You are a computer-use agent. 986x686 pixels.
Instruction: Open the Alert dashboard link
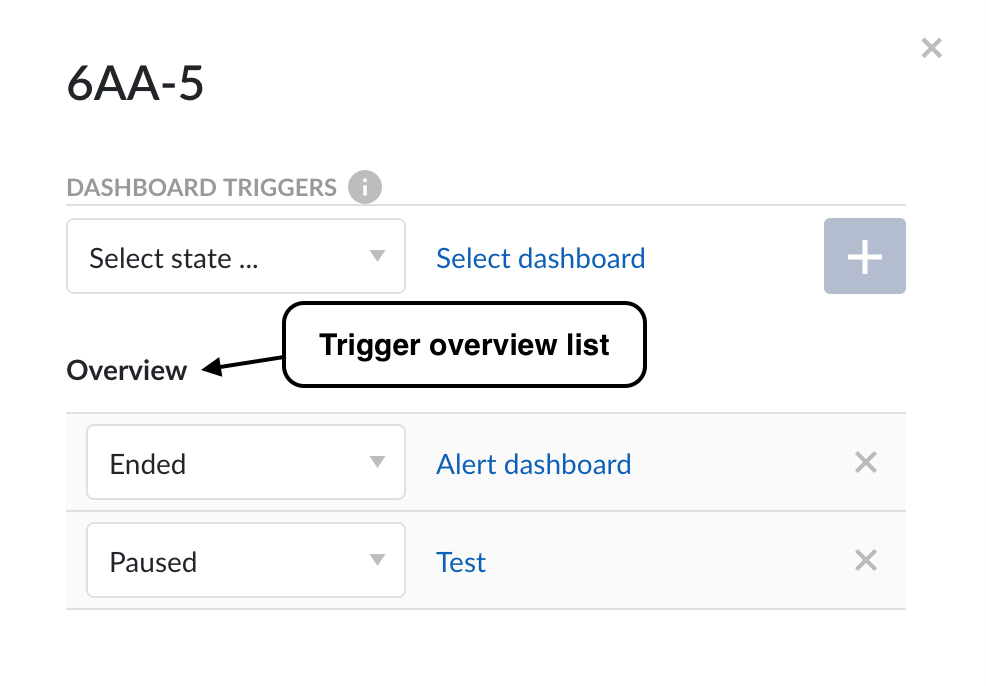pos(533,464)
